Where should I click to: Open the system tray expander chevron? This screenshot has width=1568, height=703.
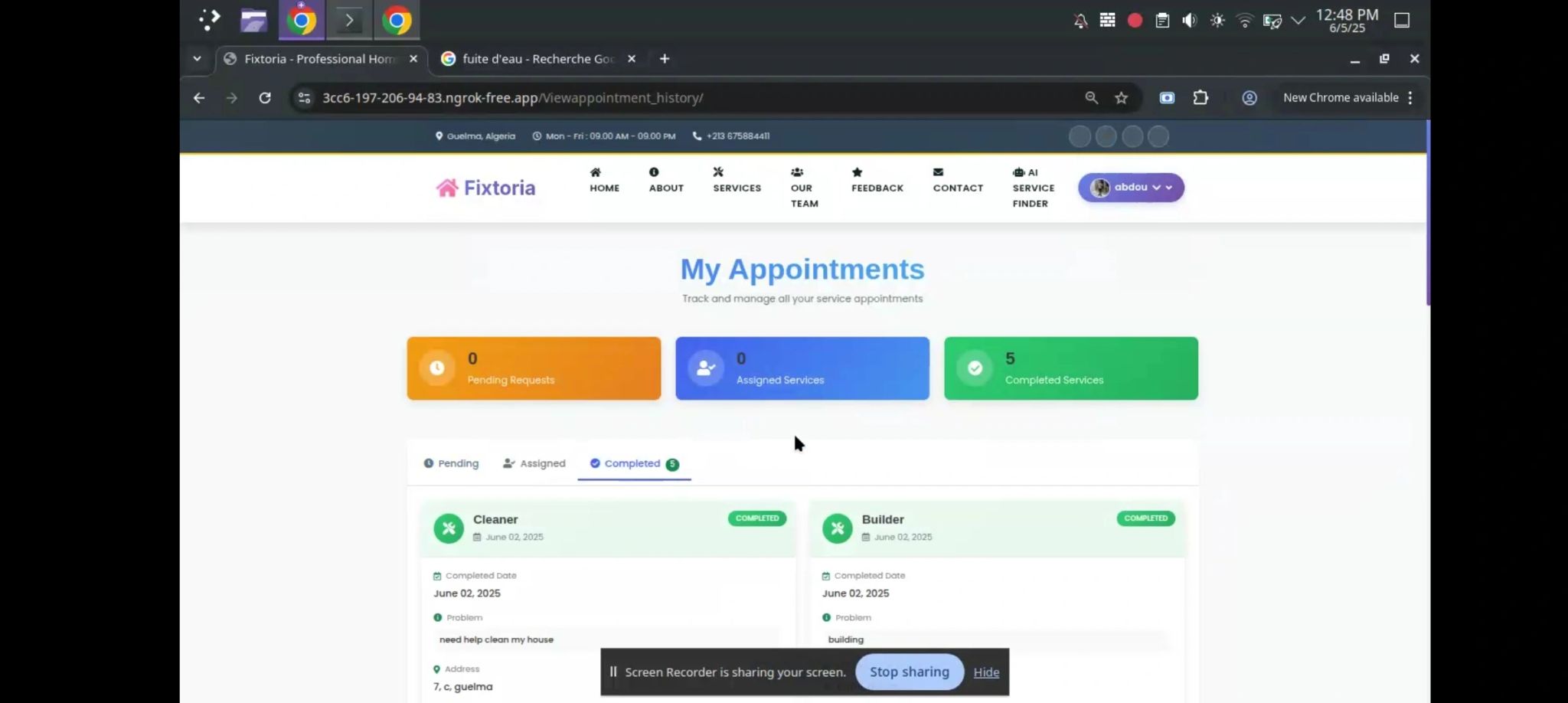click(1297, 21)
